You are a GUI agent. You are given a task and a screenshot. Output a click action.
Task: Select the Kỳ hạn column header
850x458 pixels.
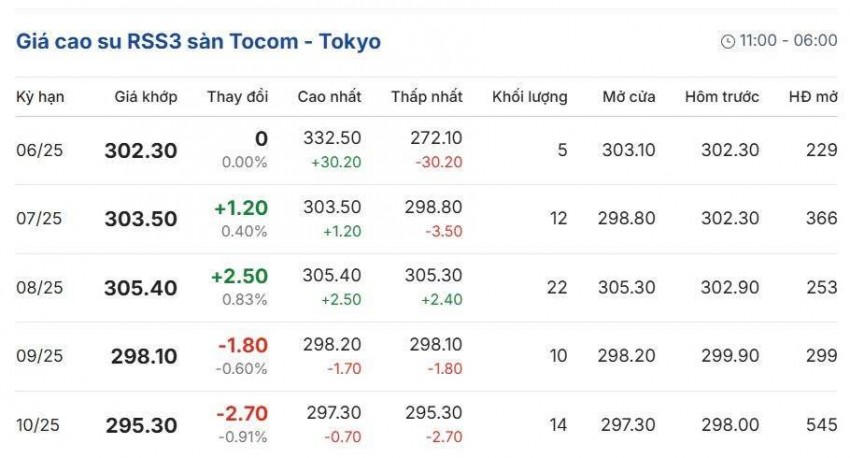(40, 97)
